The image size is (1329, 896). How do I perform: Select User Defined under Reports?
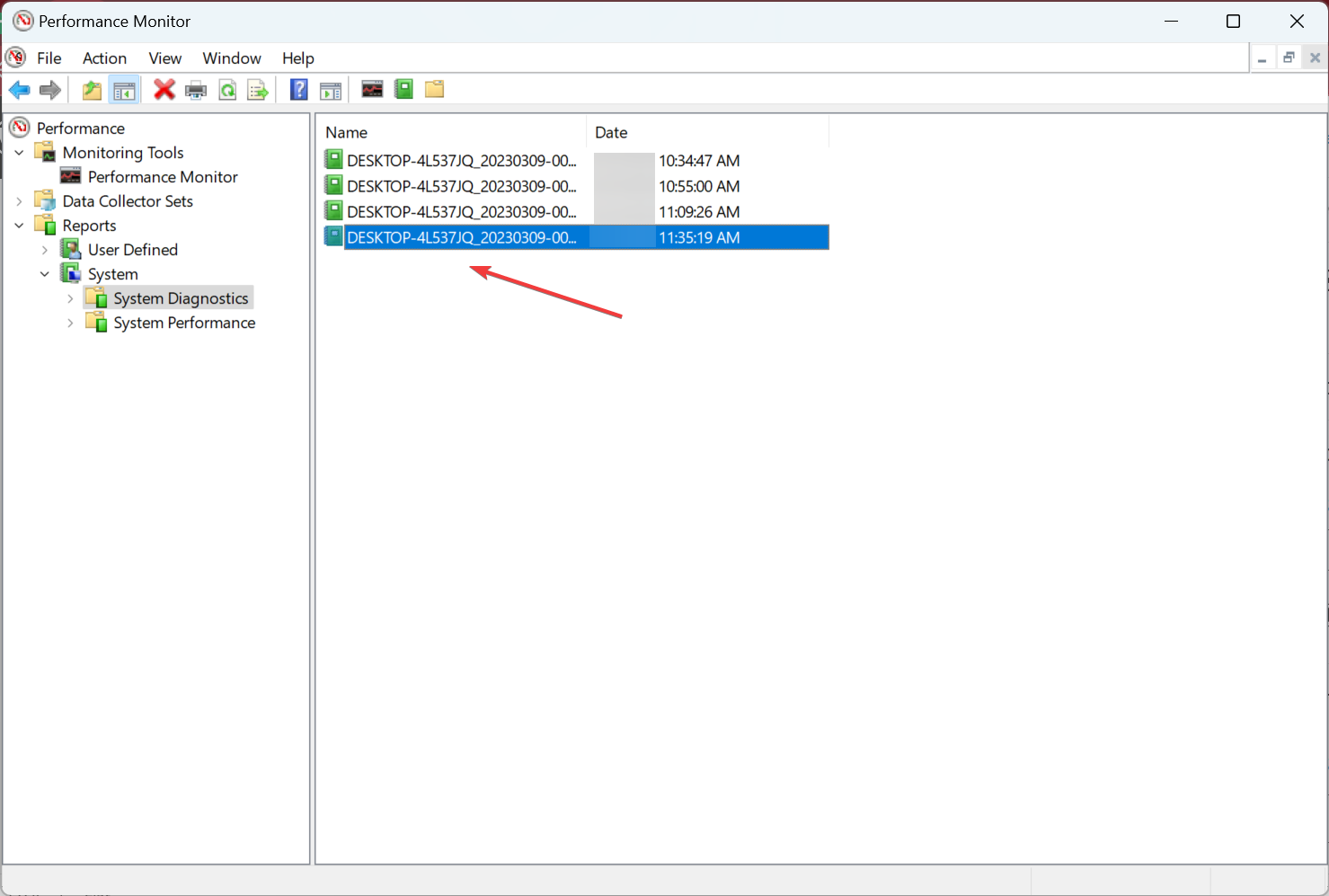pos(133,250)
